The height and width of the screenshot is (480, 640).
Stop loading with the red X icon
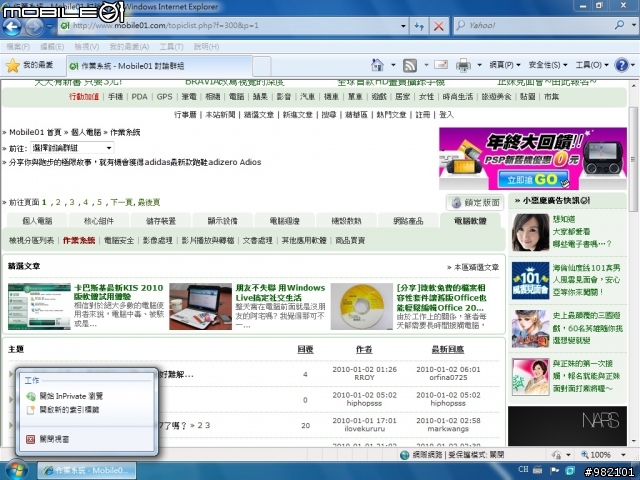pos(439,26)
